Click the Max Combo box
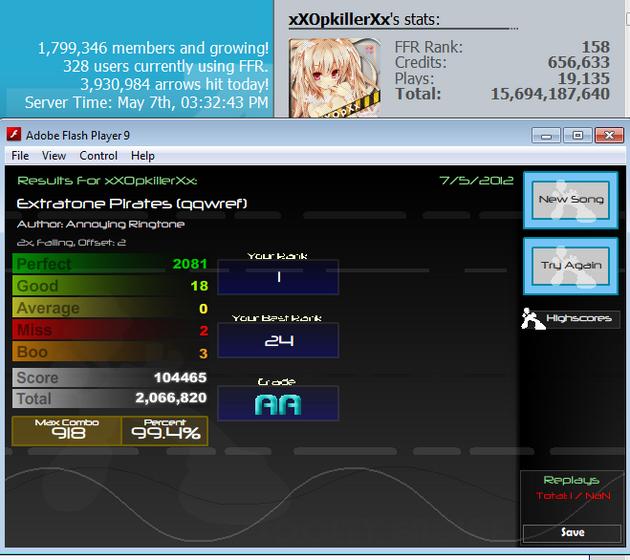This screenshot has height=560, width=630. click(67, 431)
